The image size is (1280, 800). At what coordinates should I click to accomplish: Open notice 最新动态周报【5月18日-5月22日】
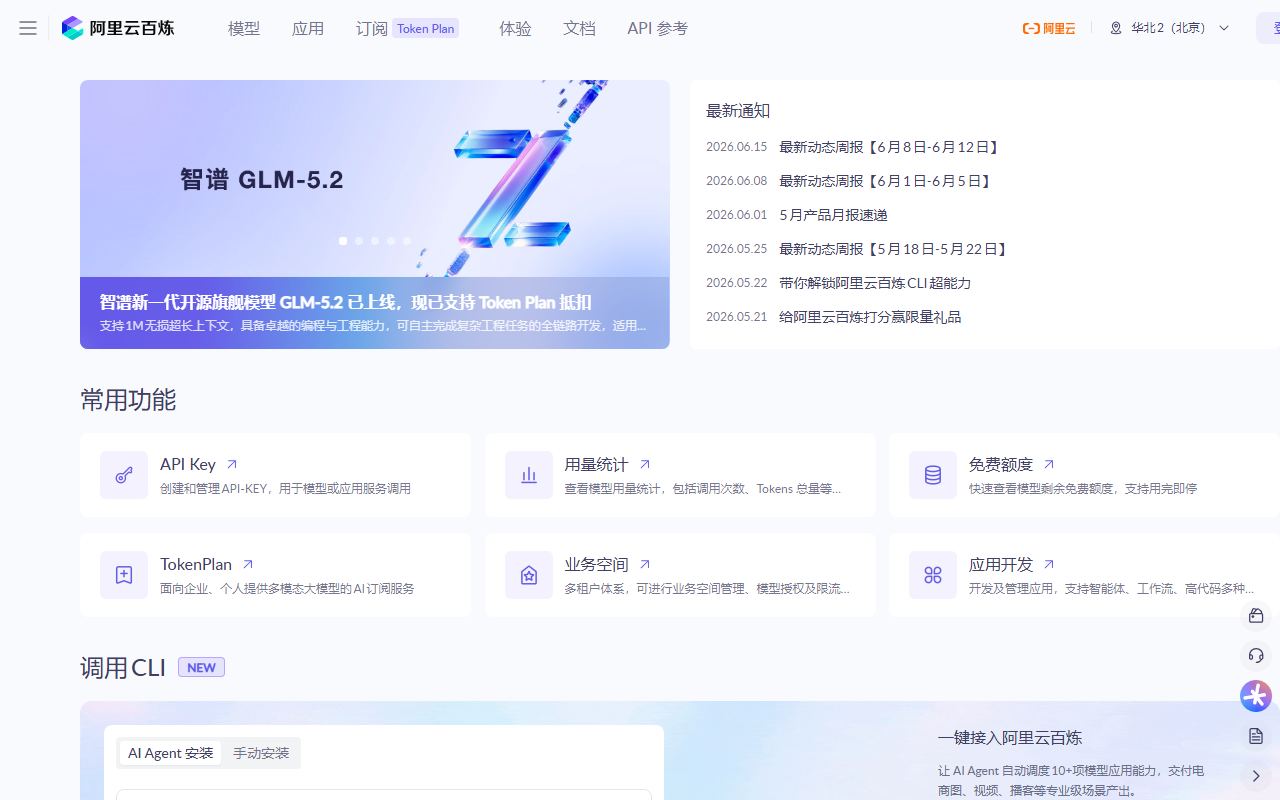(894, 249)
